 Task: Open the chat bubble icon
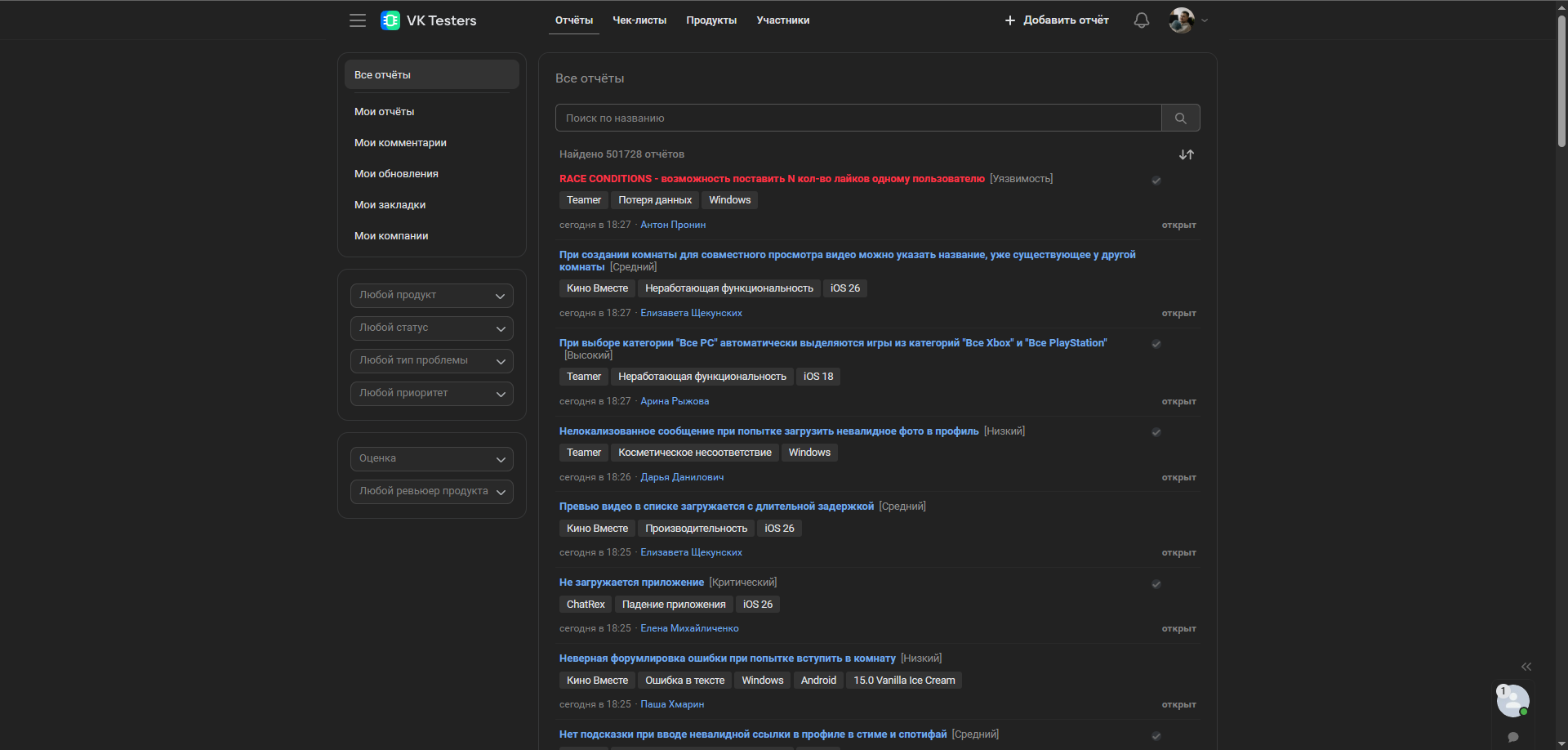[x=1513, y=737]
